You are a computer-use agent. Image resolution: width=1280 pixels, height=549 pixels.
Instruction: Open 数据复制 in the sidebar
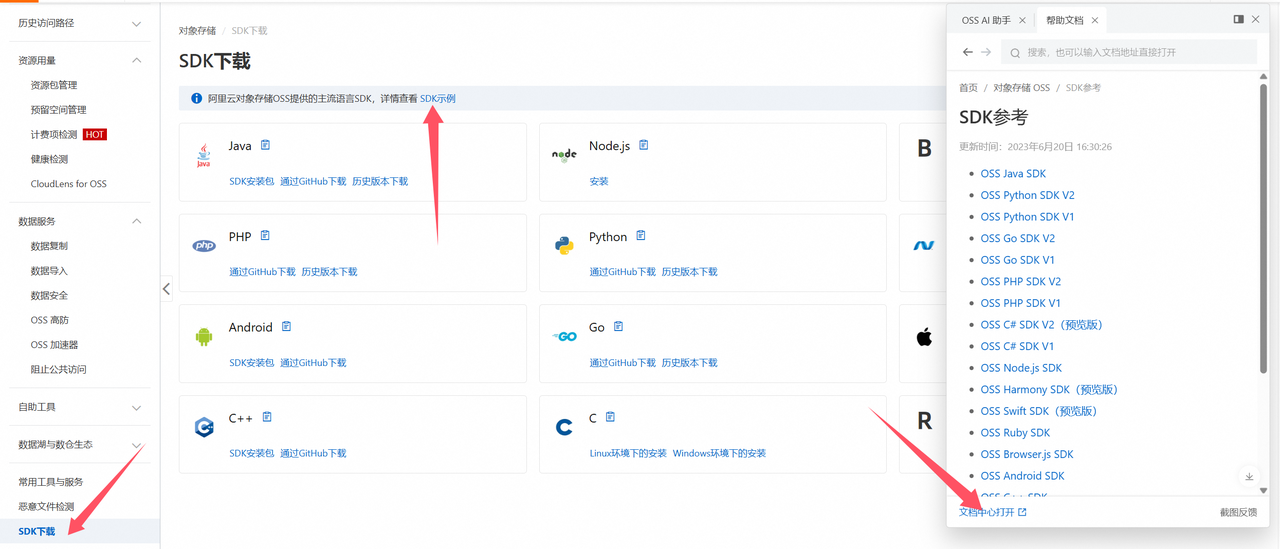point(49,246)
